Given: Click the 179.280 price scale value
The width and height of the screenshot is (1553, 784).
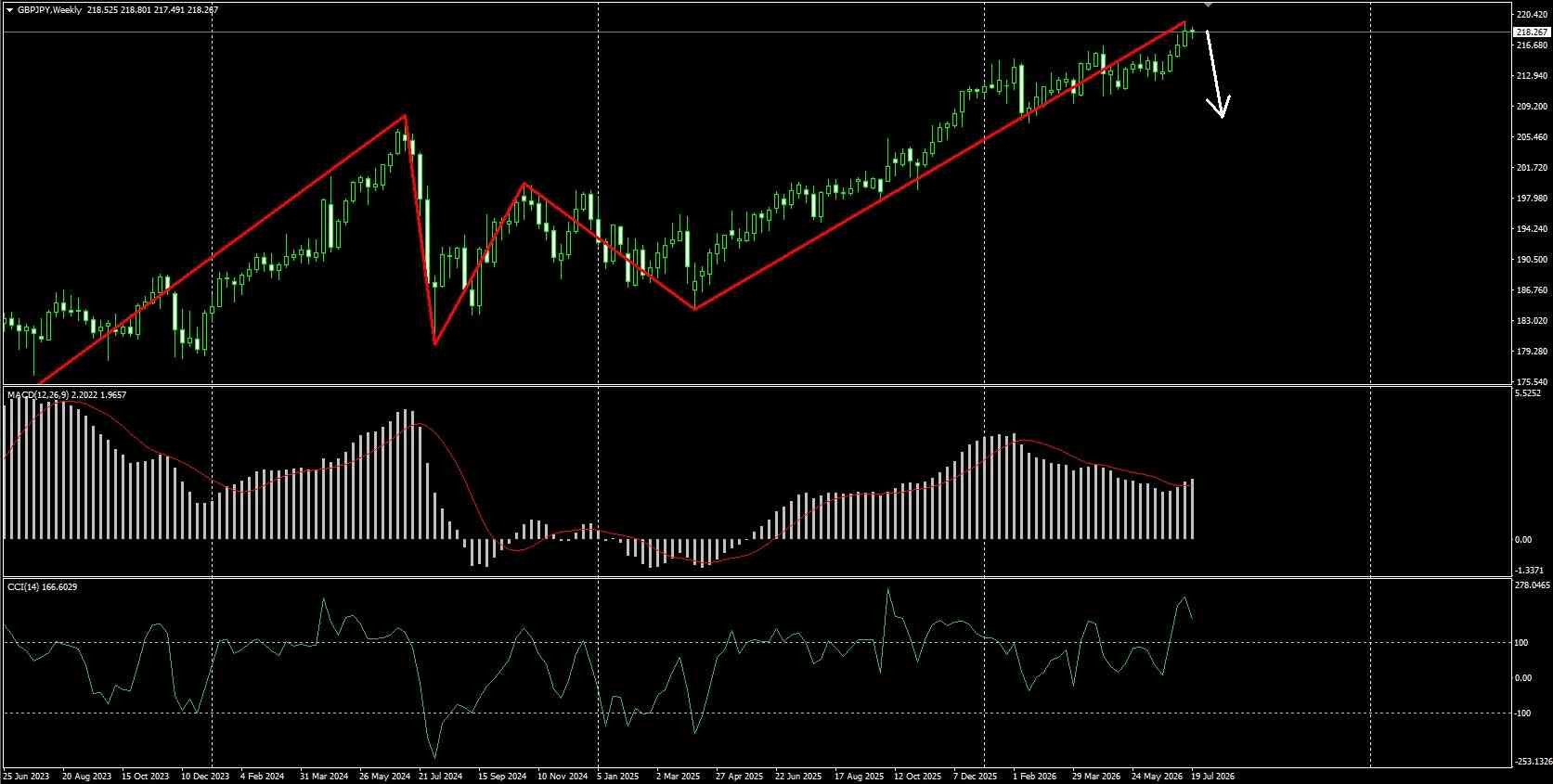Looking at the screenshot, I should click(1531, 352).
